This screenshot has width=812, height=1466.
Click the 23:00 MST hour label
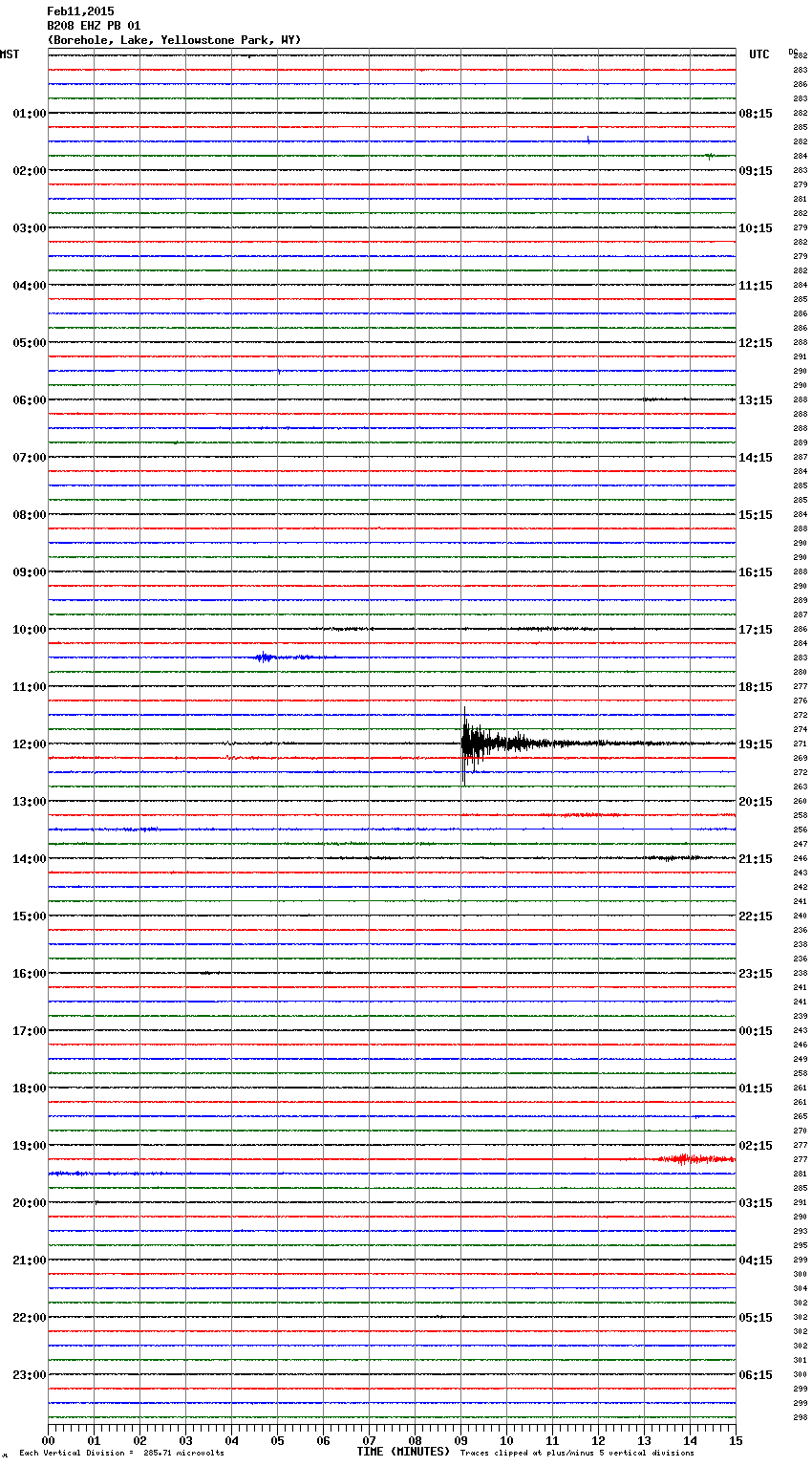click(30, 1375)
